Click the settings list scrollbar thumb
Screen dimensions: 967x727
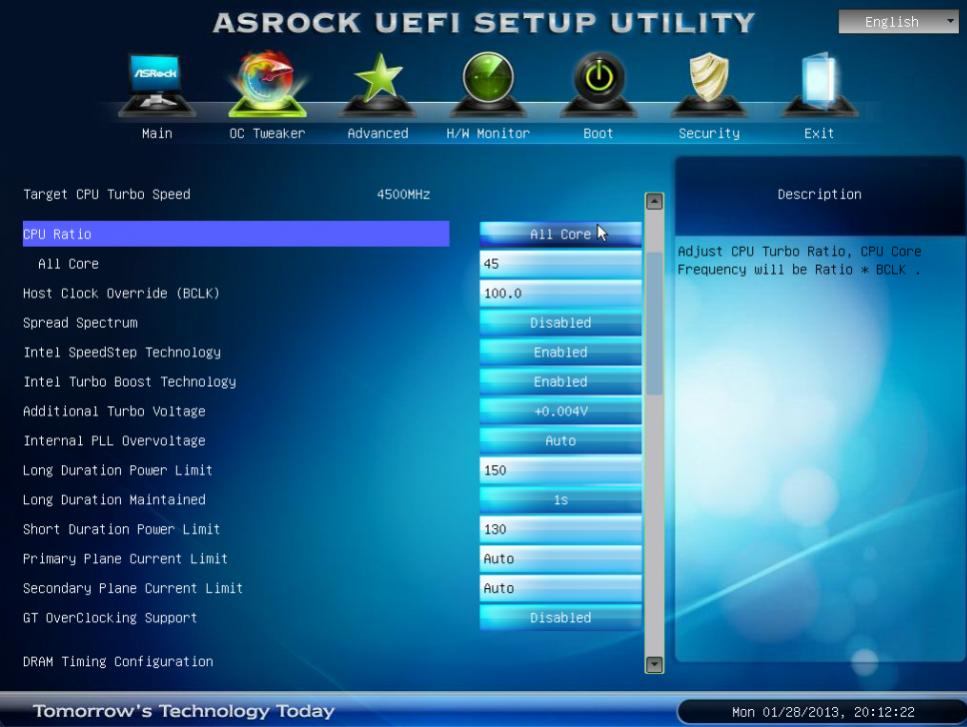click(654, 324)
